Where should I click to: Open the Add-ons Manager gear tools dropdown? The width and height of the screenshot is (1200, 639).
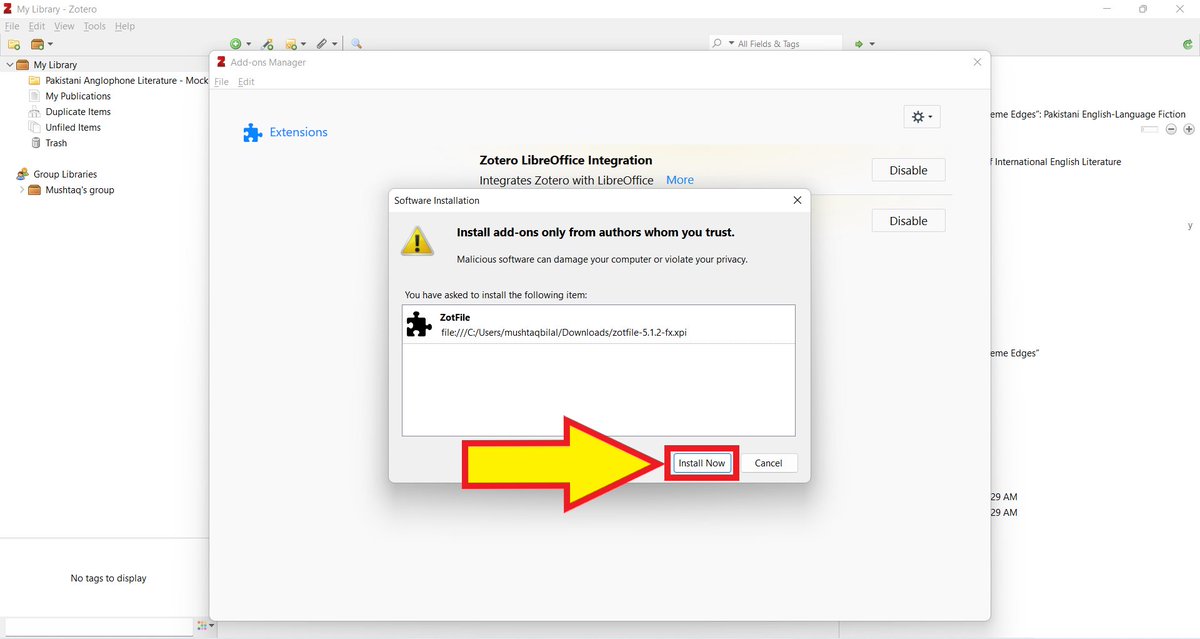click(922, 117)
